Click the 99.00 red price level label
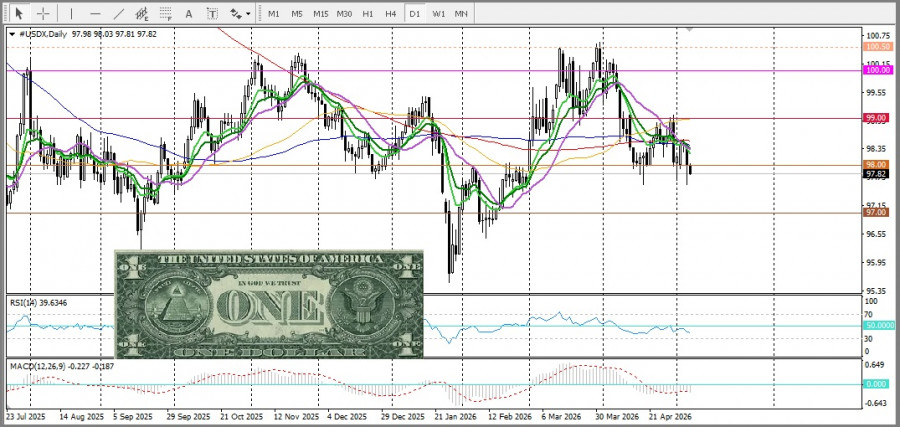This screenshot has height=427, width=900. (x=877, y=117)
